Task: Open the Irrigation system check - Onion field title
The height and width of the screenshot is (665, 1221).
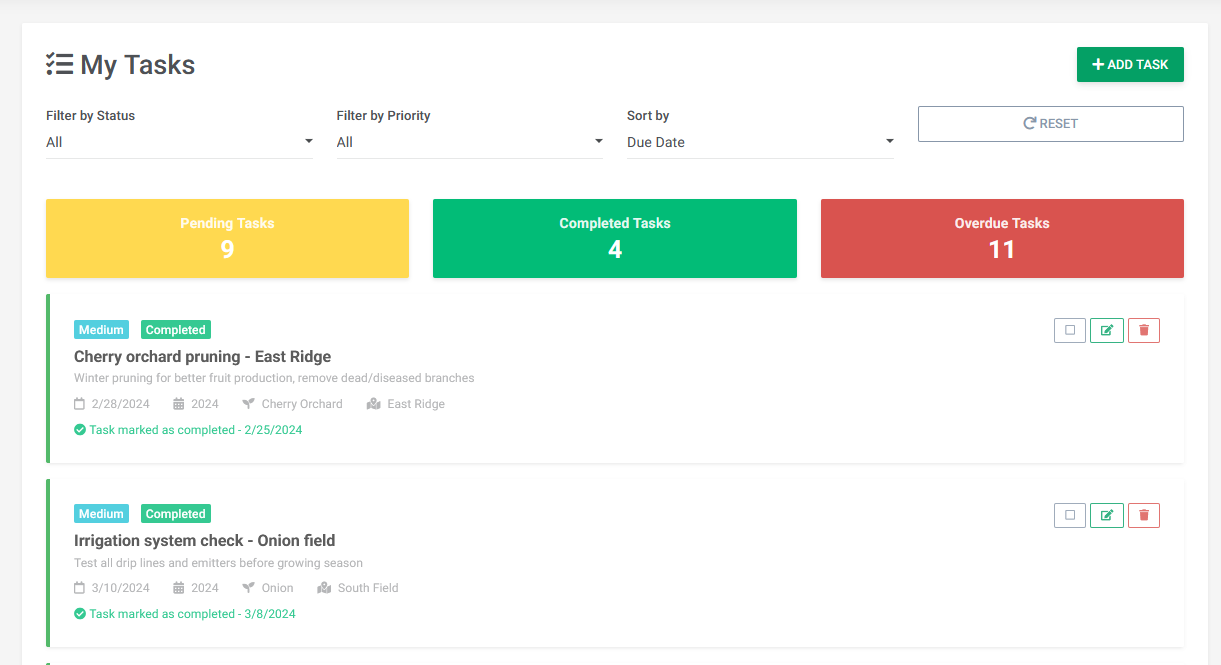Action: tap(204, 541)
